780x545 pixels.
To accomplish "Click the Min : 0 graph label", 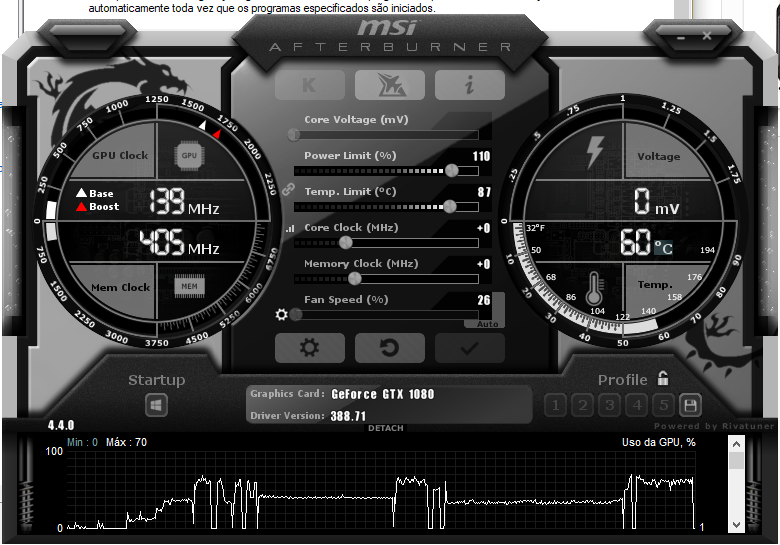I will point(83,443).
